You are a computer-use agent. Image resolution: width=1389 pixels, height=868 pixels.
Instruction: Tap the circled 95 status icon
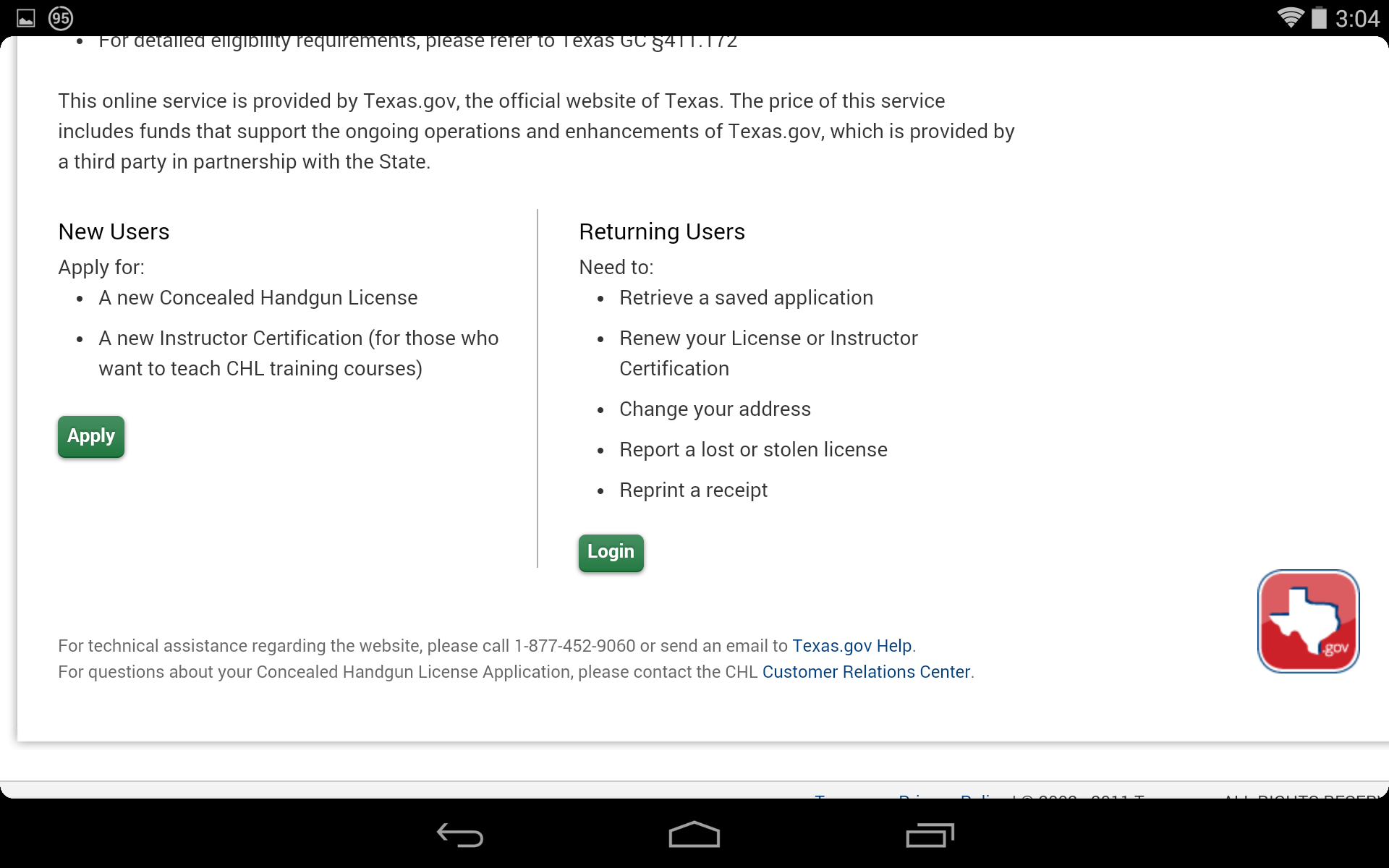[x=61, y=18]
